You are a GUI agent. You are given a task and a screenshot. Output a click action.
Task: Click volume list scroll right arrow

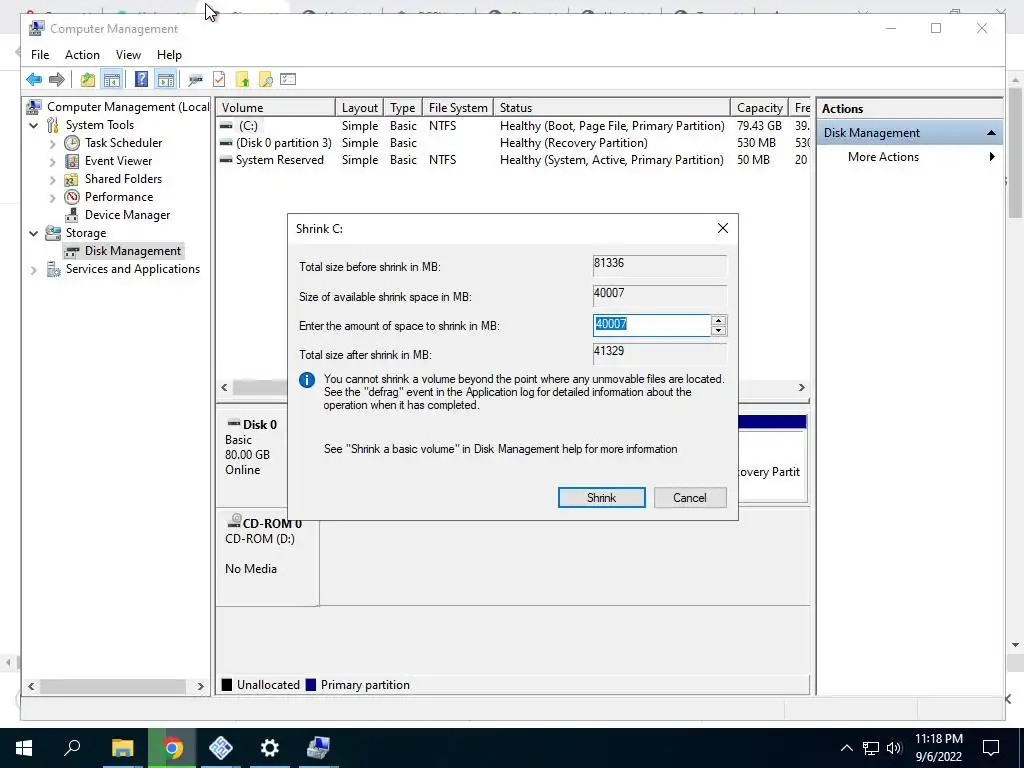[x=801, y=388]
